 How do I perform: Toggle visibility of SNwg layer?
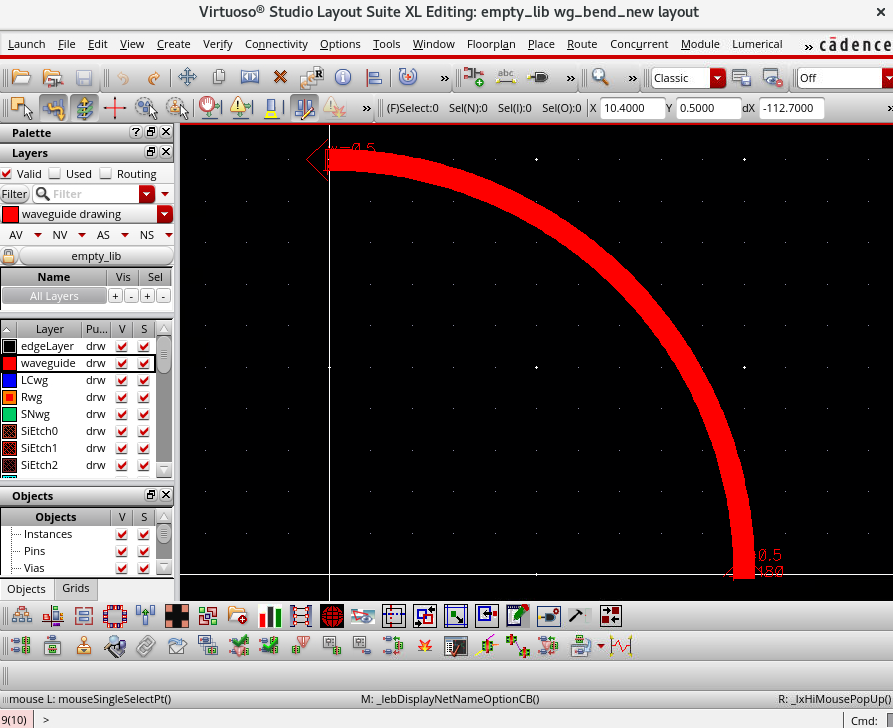(121, 414)
